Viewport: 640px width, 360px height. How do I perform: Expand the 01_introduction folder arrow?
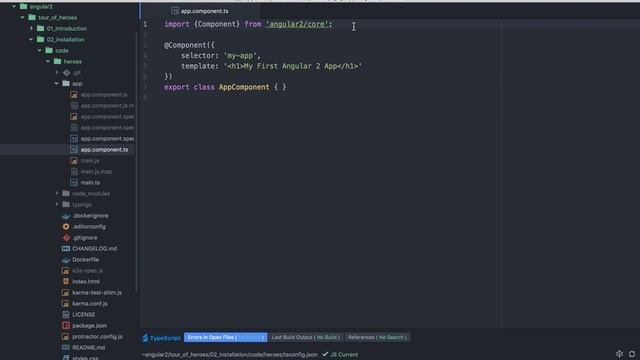click(31, 29)
